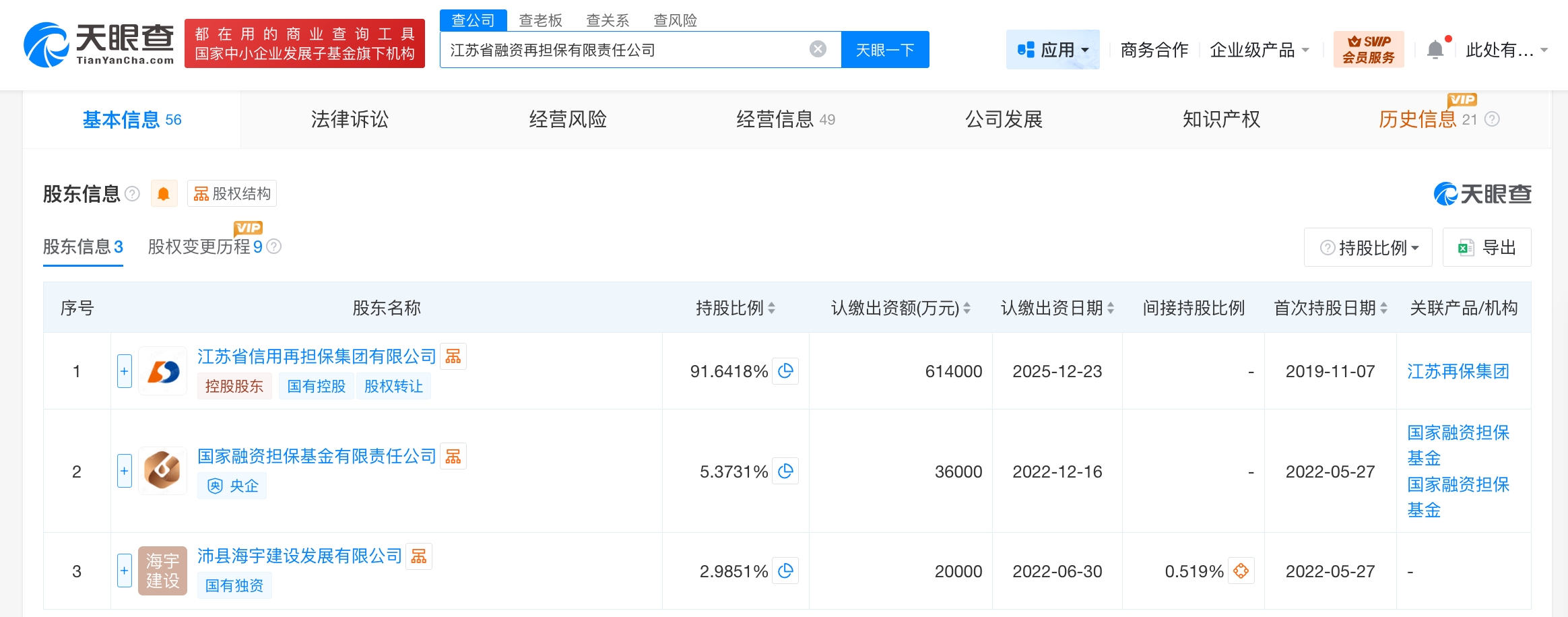Show pie chart for 2.9851% holding
The height and width of the screenshot is (617, 1568).
pyautogui.click(x=785, y=571)
